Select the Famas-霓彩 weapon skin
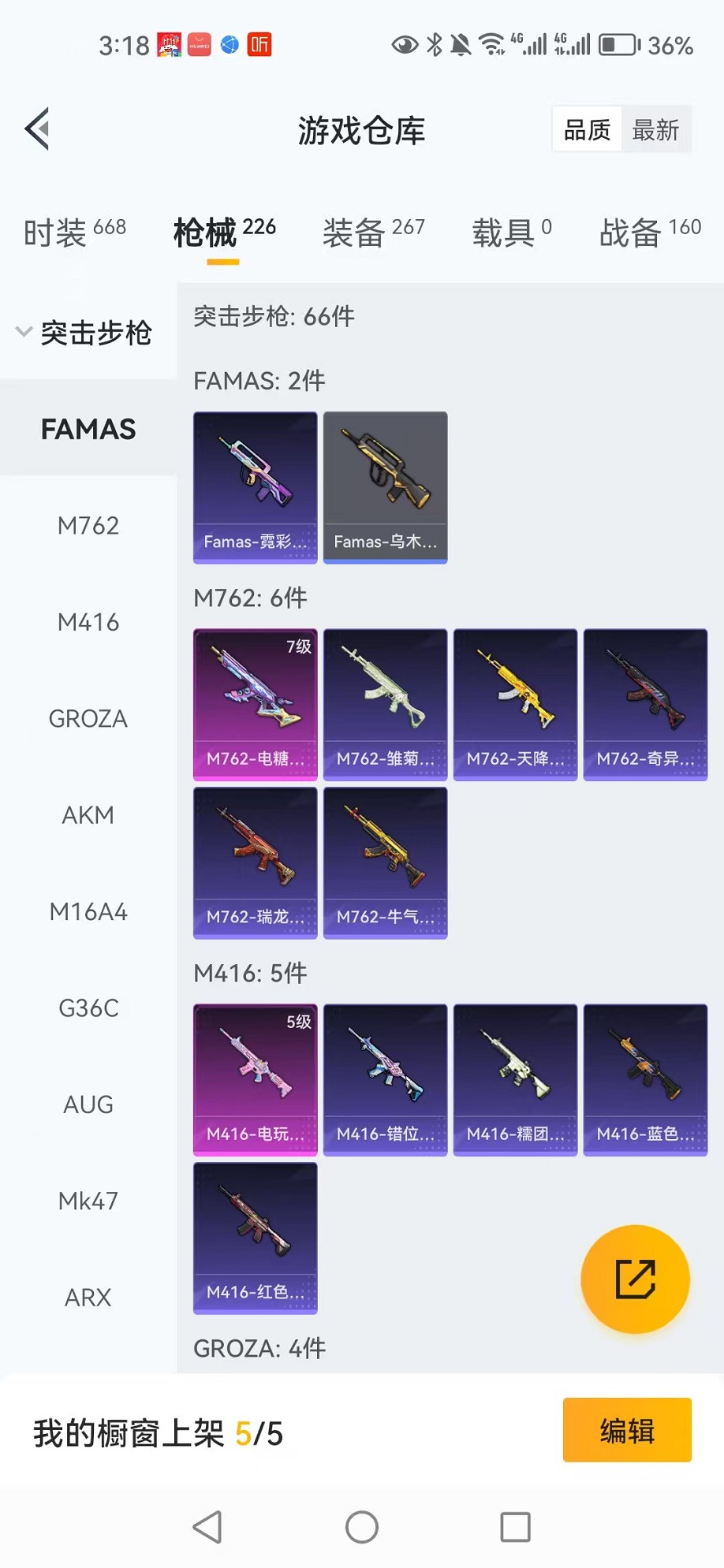724x1568 pixels. click(256, 487)
